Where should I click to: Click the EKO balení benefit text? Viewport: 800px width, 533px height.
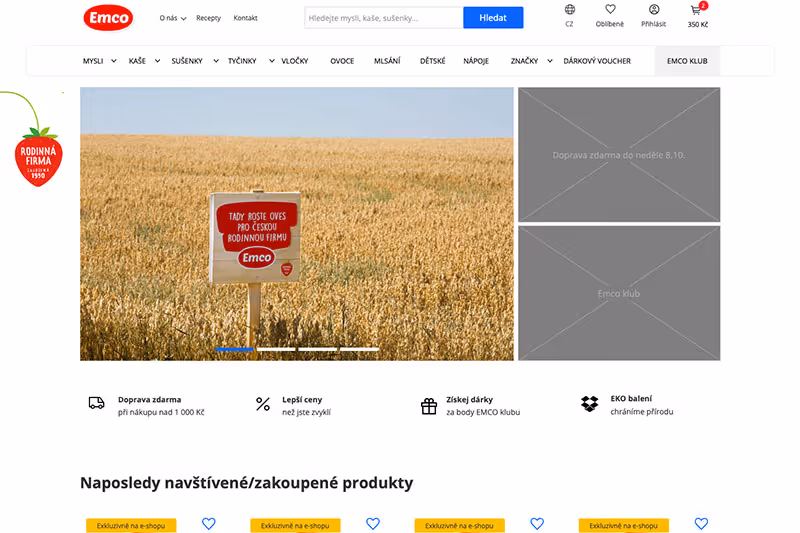point(641,405)
